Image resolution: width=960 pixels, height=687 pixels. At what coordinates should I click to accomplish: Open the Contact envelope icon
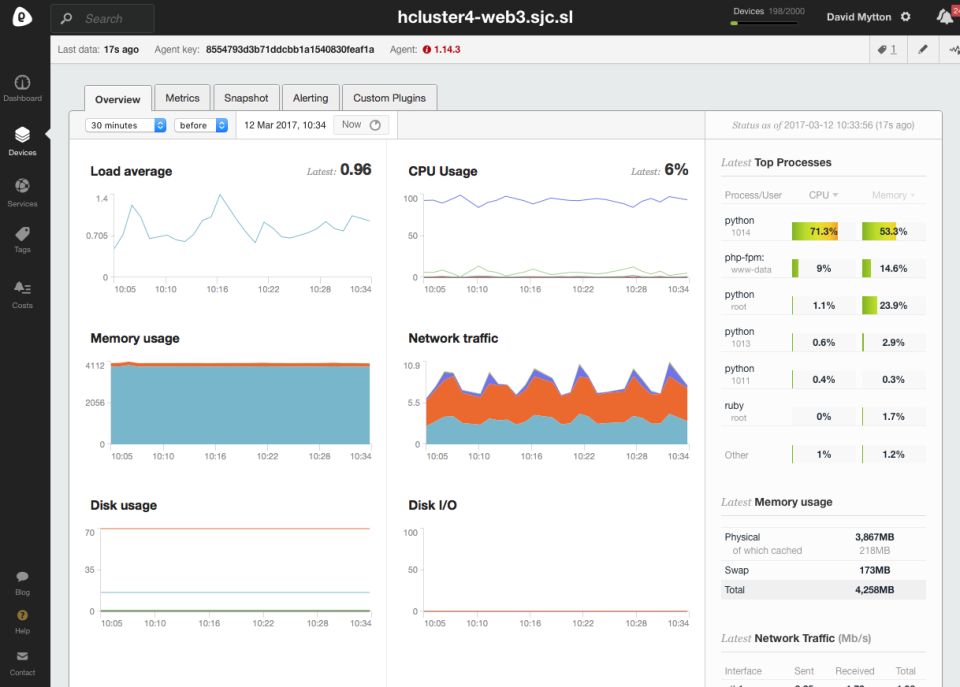pyautogui.click(x=22, y=657)
